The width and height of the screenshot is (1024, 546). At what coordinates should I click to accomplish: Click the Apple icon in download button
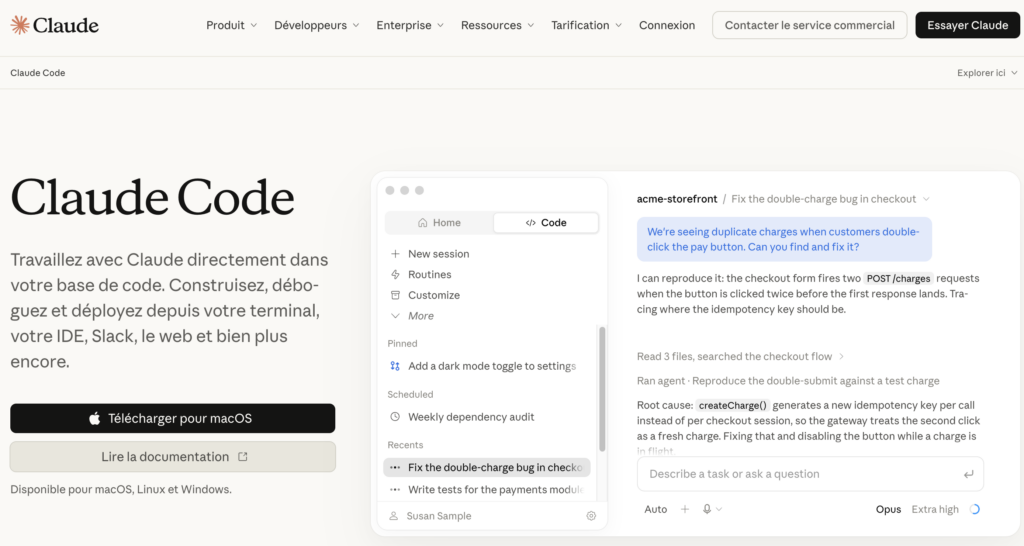95,419
